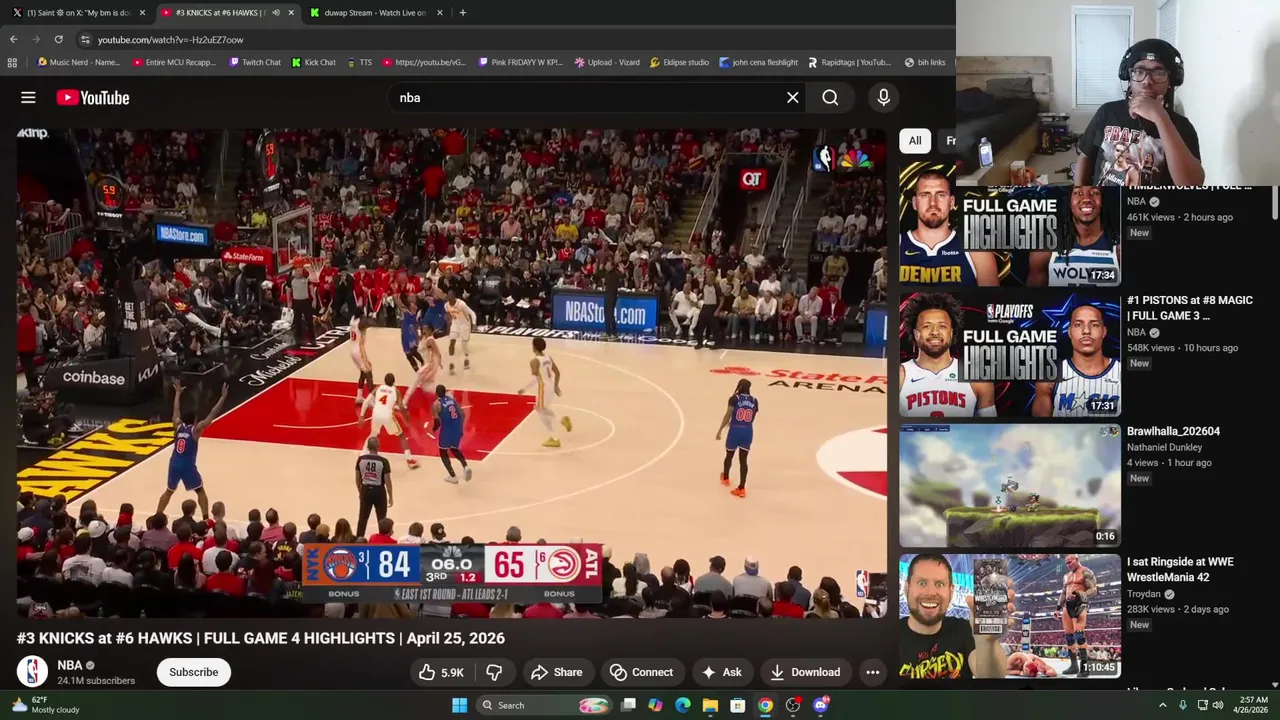Go to the YouTube home logo
Viewport: 1280px width, 720px height.
point(93,98)
